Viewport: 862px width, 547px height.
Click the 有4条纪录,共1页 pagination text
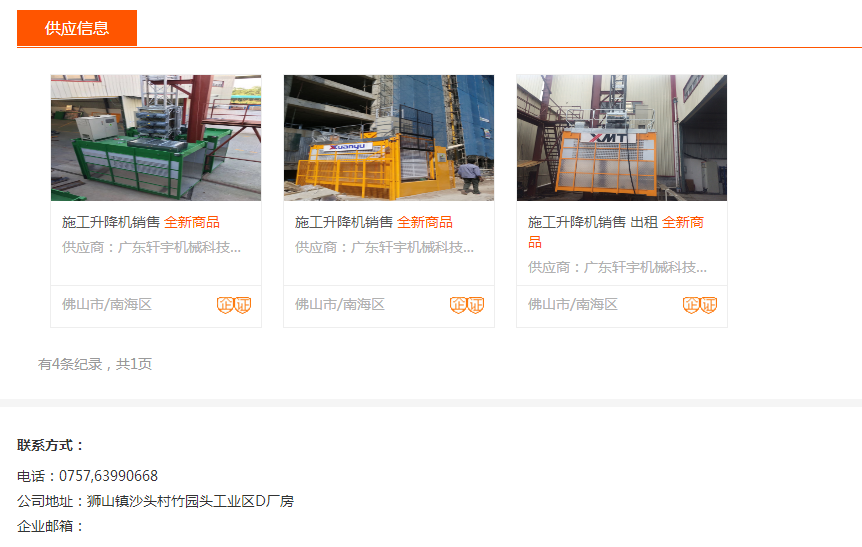tap(95, 364)
